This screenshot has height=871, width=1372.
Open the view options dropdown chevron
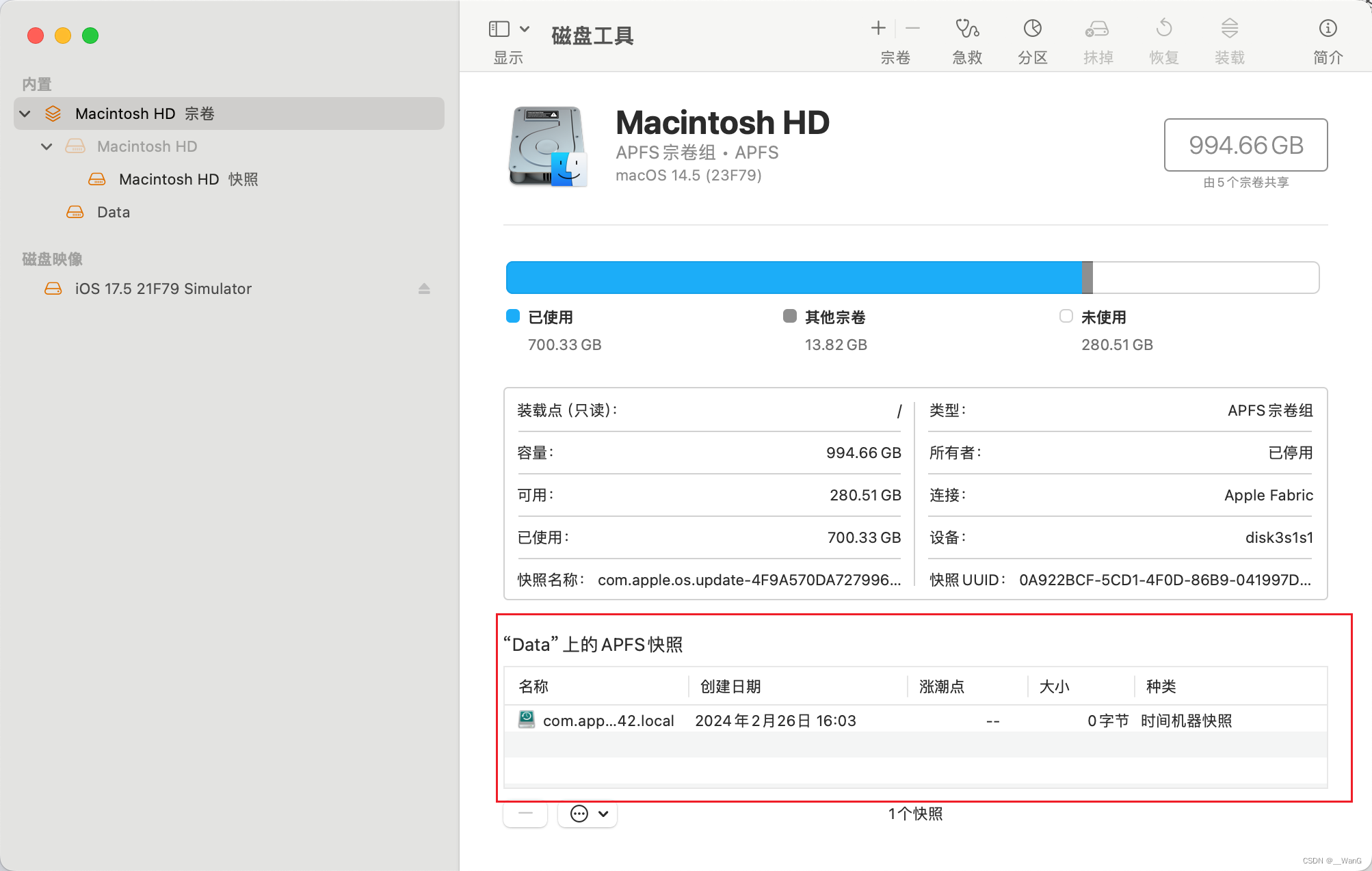(x=525, y=29)
